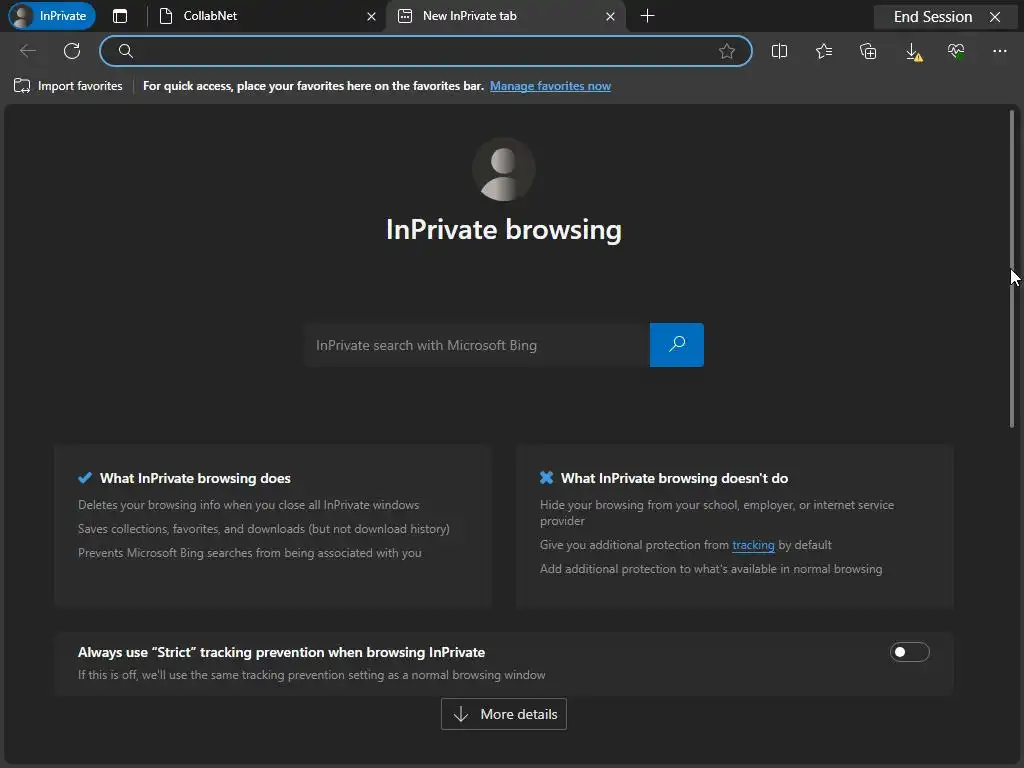Click the page vertical scrollbar

coord(1012,268)
